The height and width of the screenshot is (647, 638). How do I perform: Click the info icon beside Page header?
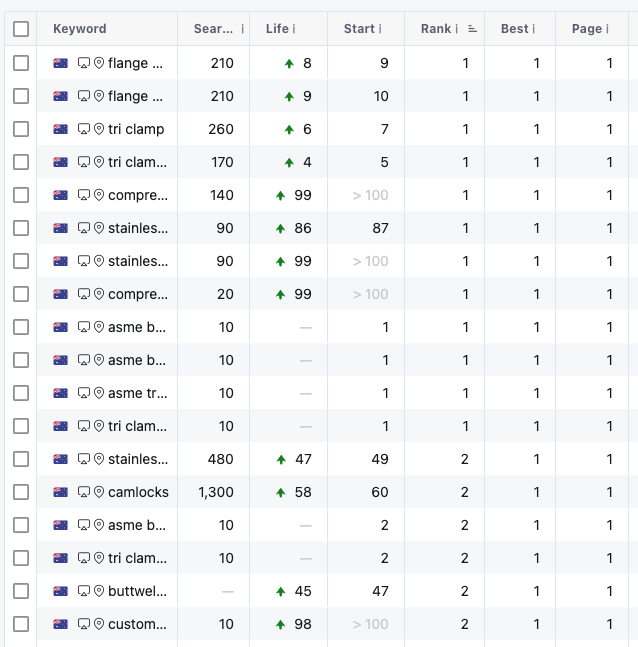607,29
